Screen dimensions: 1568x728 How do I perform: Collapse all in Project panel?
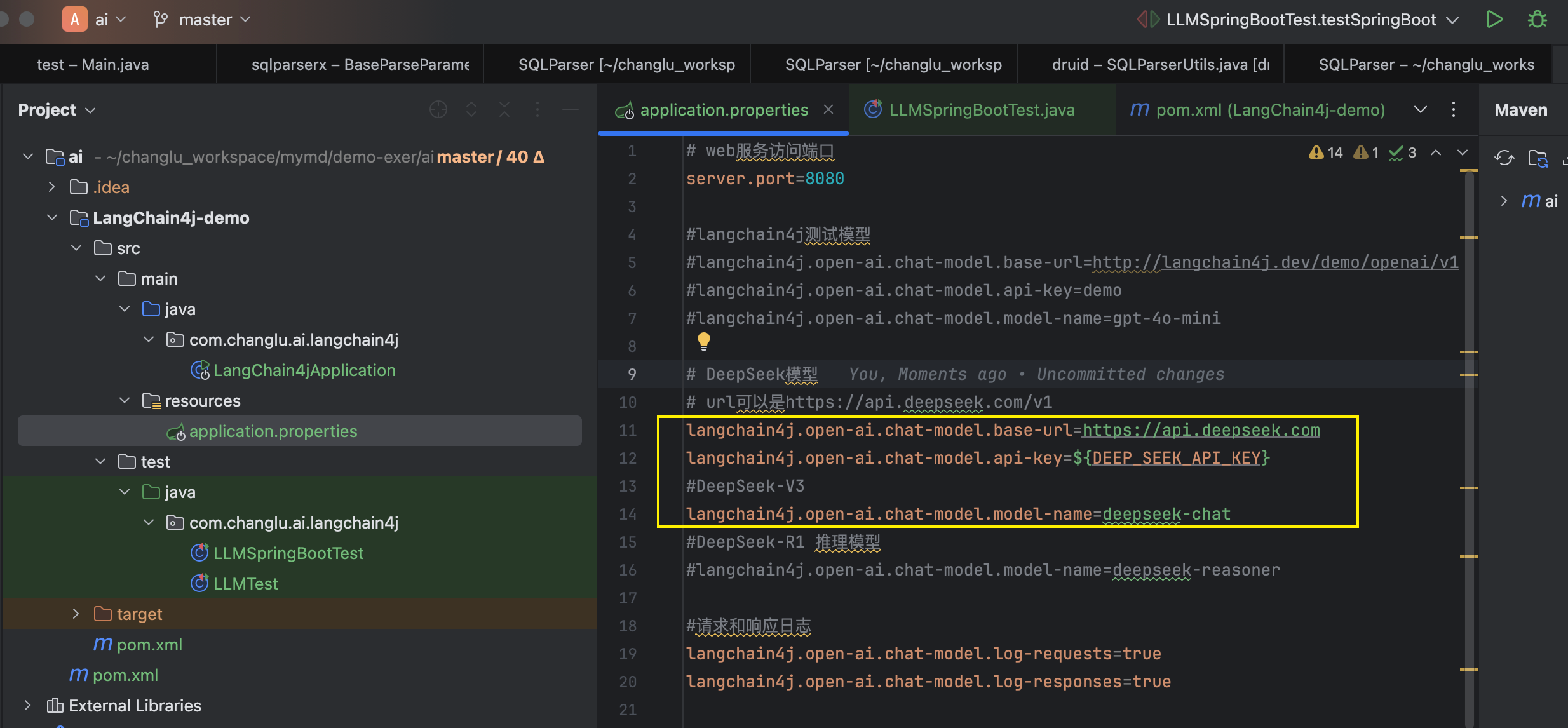coord(504,110)
